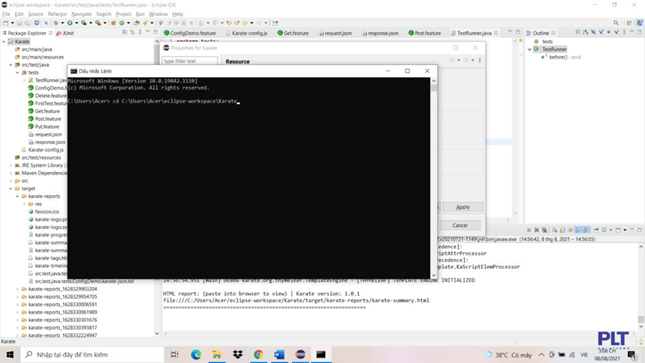Click the New wizard toolbar icon

[x=6, y=23]
